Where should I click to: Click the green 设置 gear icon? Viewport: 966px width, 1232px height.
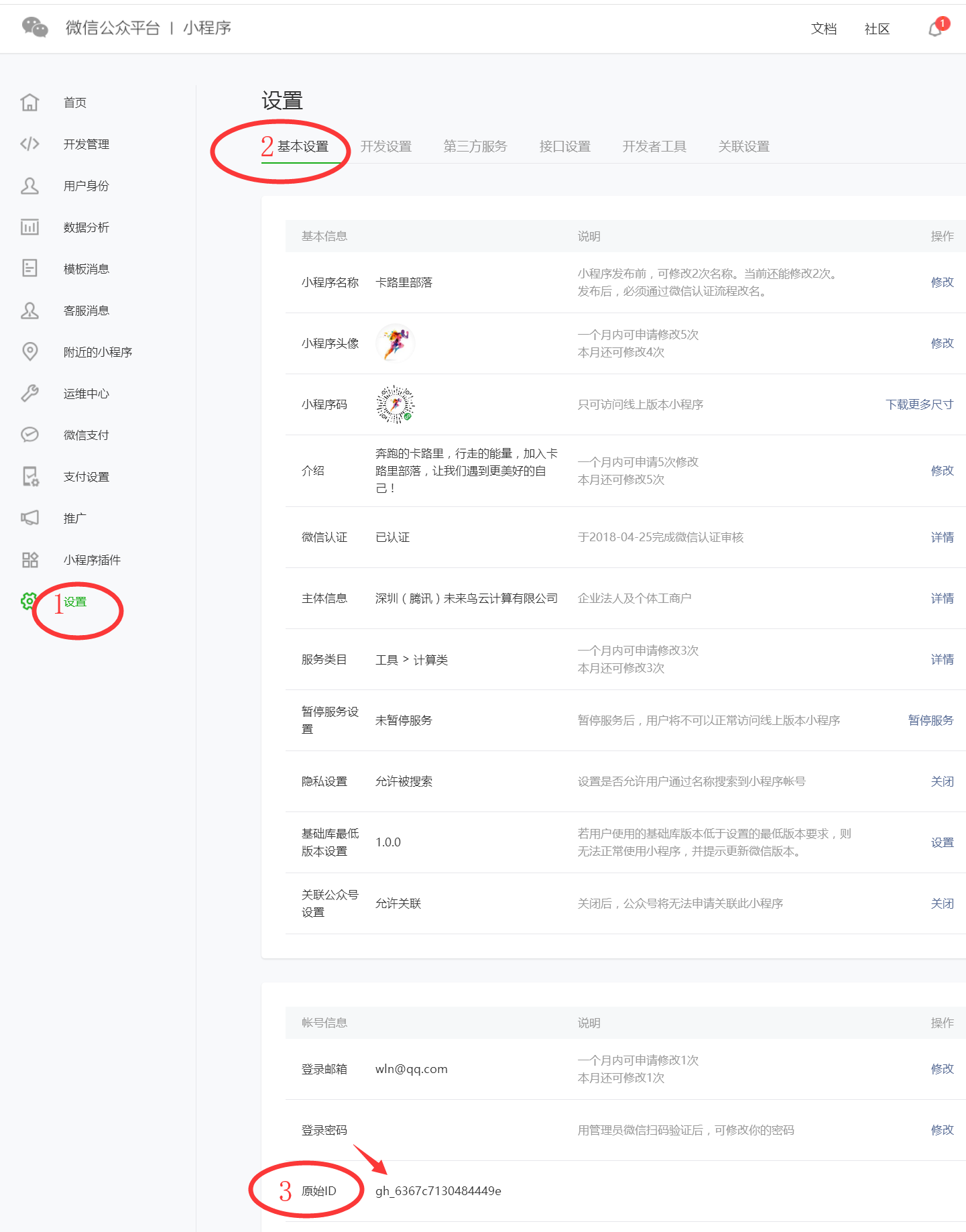point(29,602)
